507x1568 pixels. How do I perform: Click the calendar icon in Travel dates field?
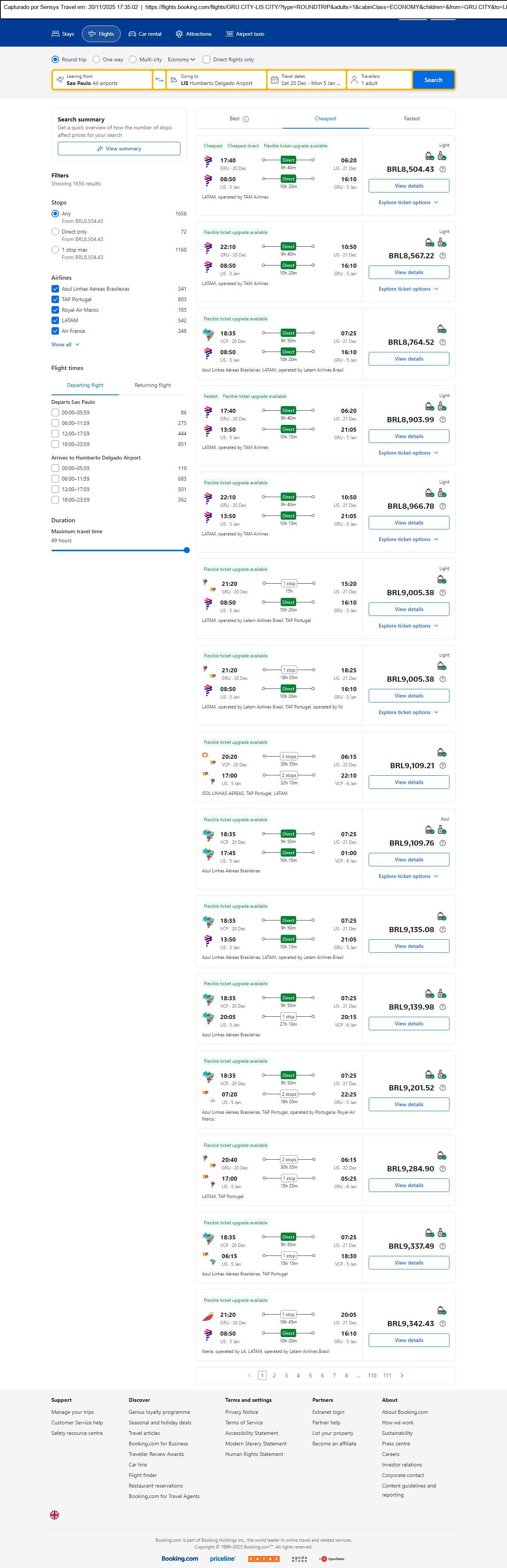274,80
